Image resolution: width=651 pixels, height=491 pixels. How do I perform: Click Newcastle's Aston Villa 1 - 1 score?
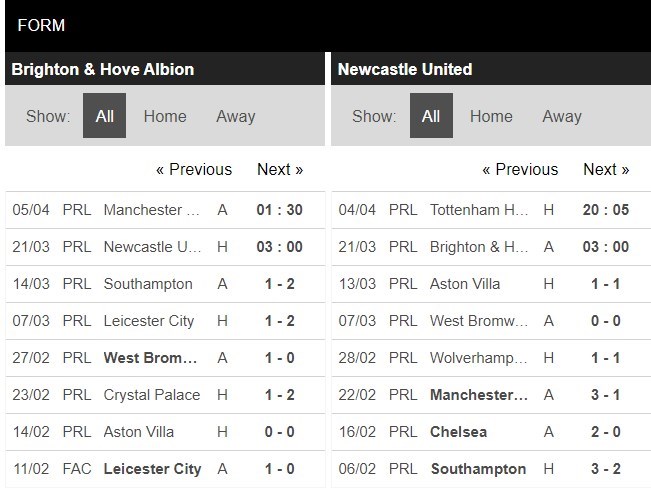tap(605, 284)
